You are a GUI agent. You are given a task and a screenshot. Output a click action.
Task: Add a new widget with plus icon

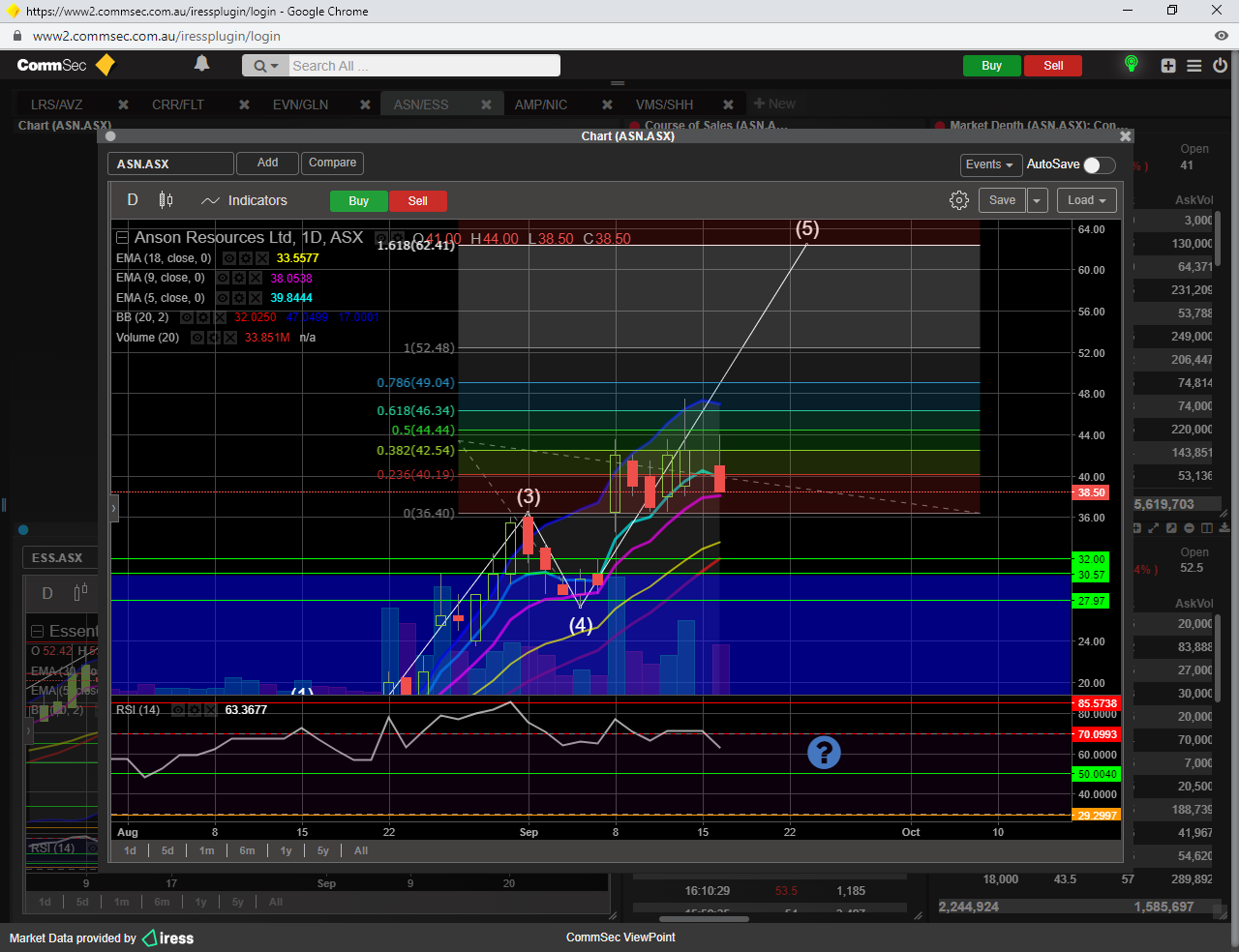pyautogui.click(x=1168, y=66)
